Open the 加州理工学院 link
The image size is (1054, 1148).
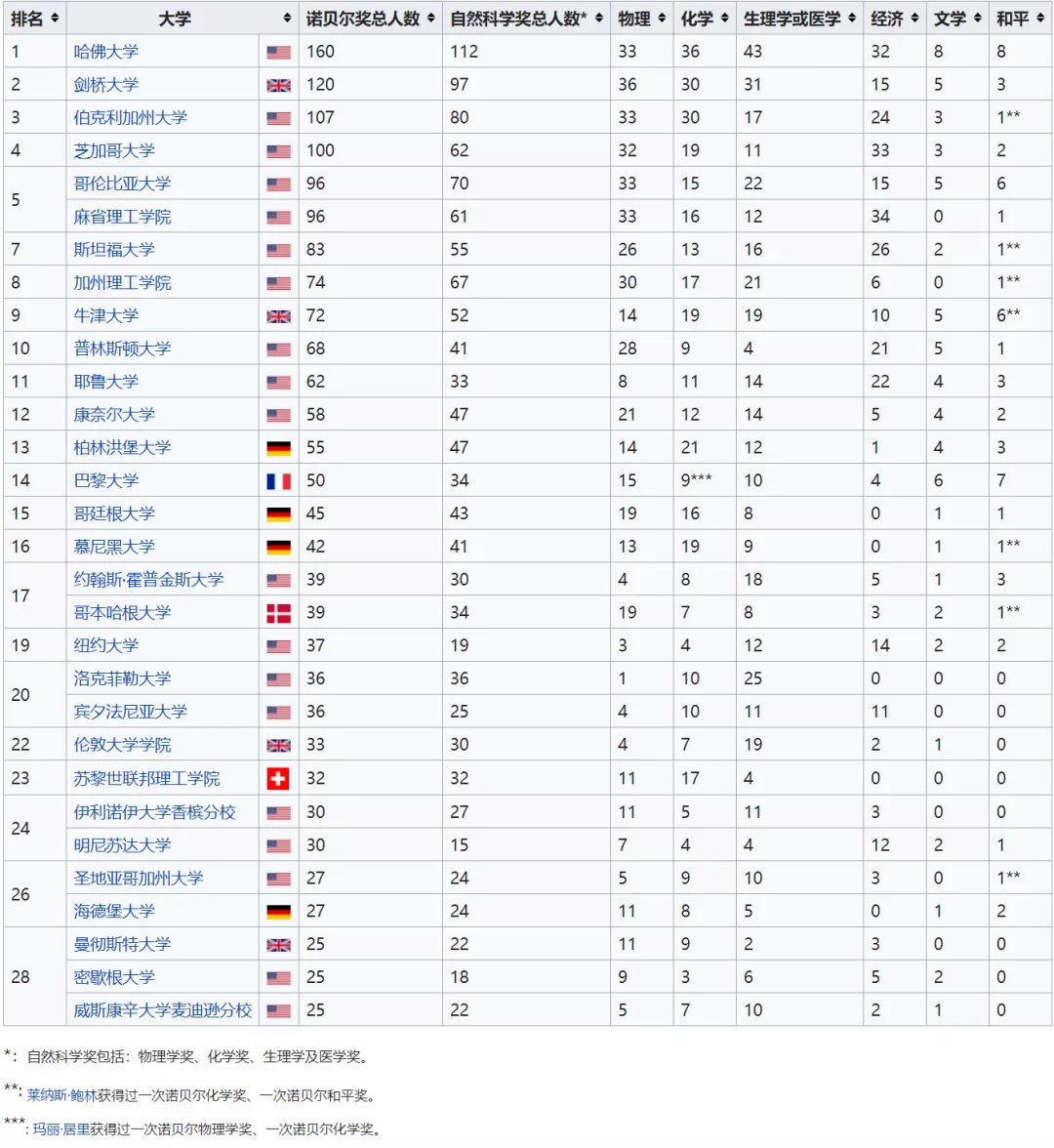coord(122,283)
